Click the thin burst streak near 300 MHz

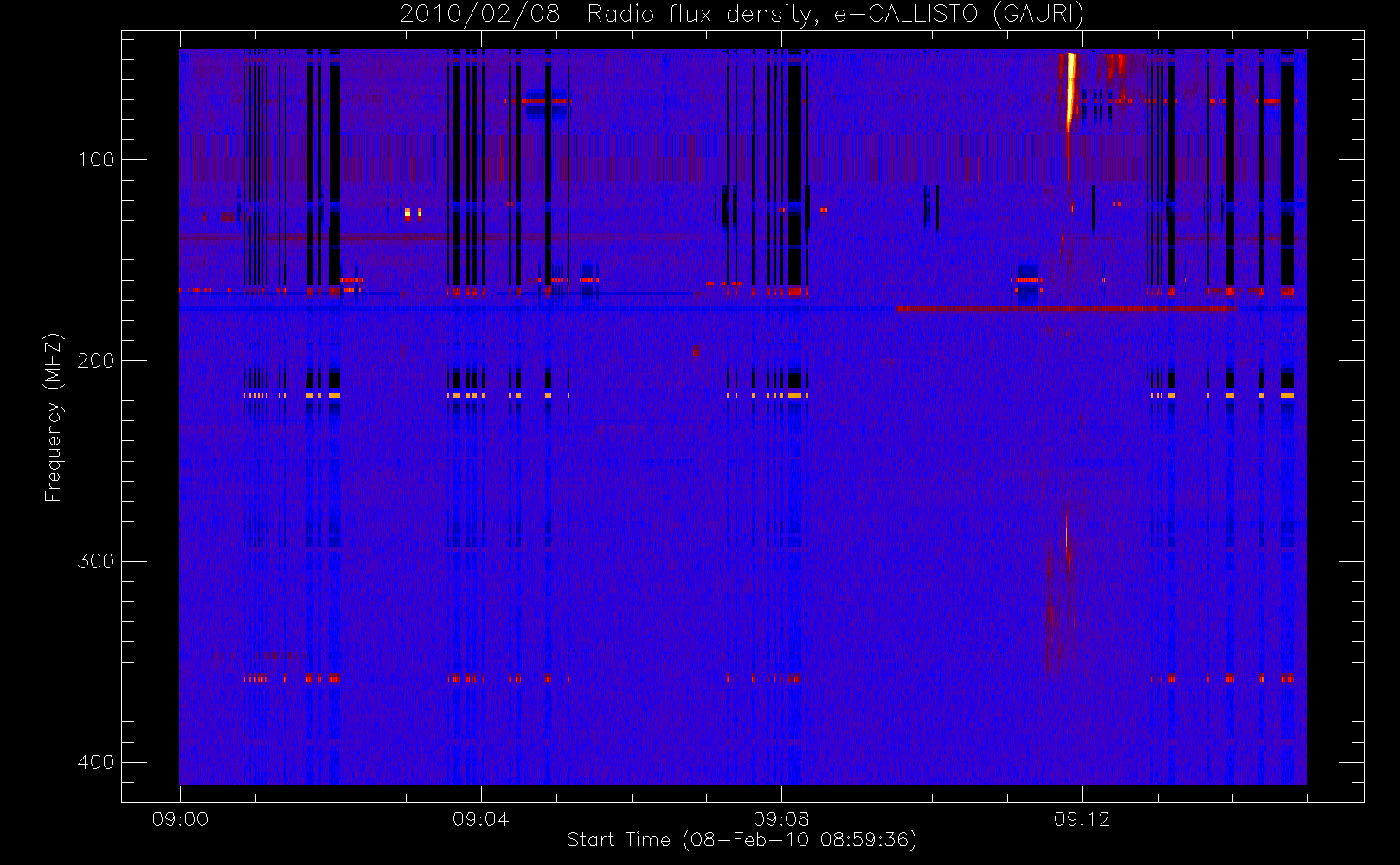[x=1067, y=541]
